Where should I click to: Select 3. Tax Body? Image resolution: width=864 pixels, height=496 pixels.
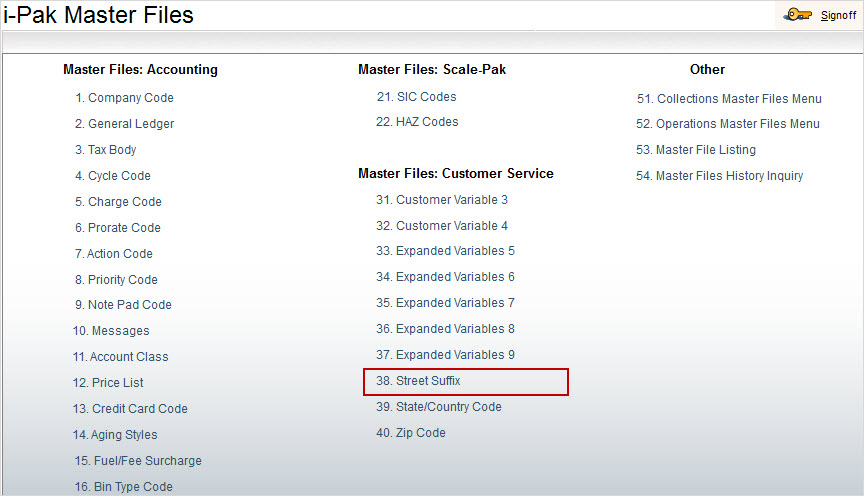[106, 150]
